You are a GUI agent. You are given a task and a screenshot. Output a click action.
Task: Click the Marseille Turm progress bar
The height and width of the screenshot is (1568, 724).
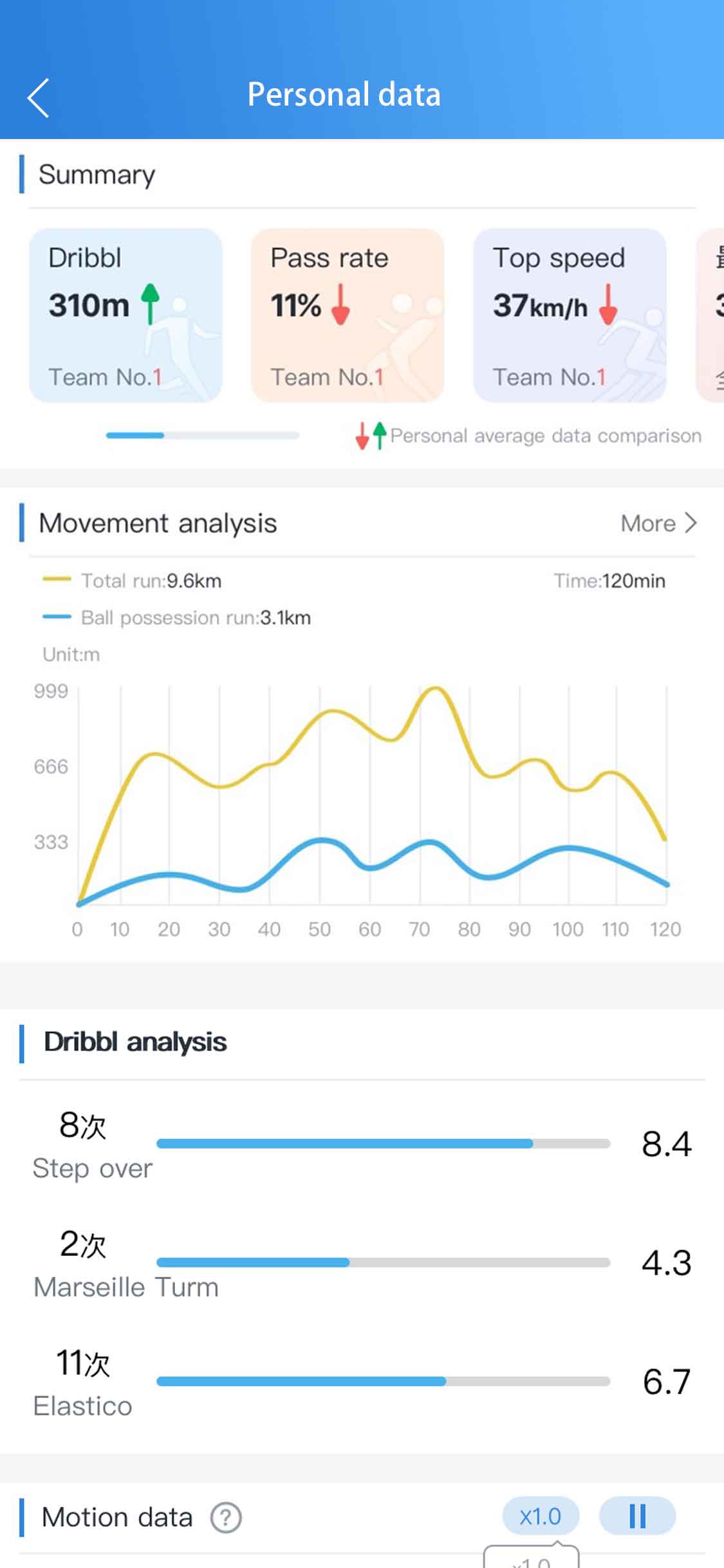384,1263
